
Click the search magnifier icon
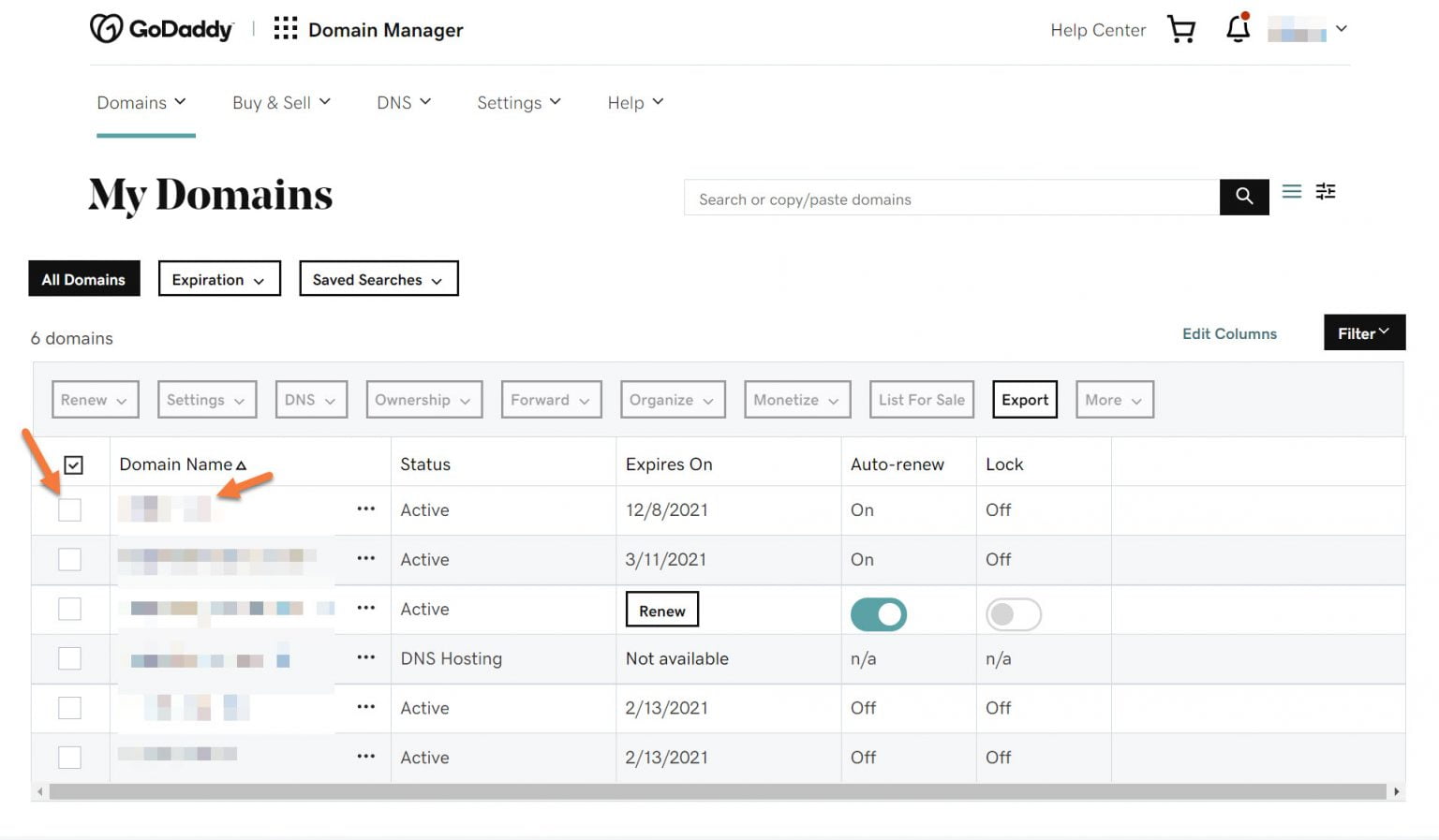(1244, 197)
